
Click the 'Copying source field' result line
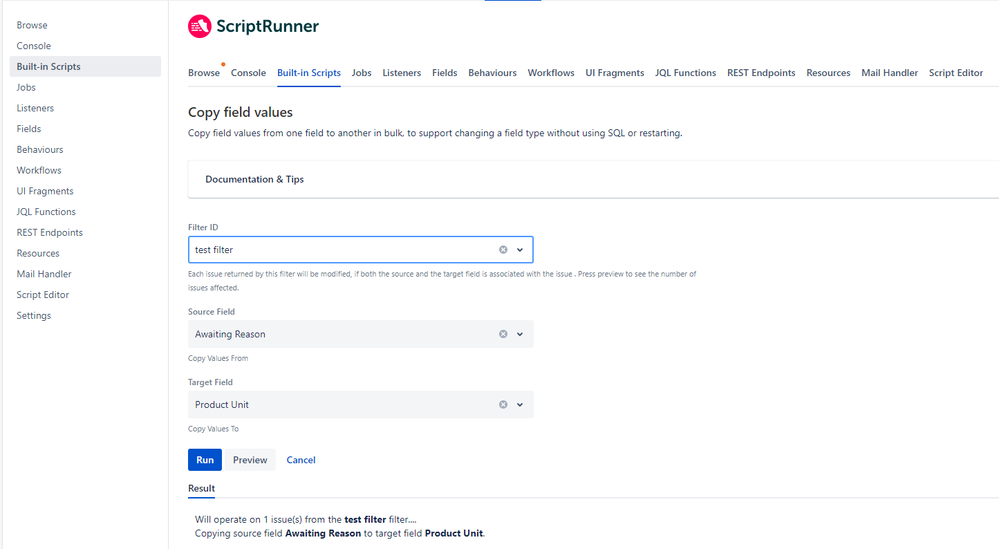pyautogui.click(x=340, y=534)
